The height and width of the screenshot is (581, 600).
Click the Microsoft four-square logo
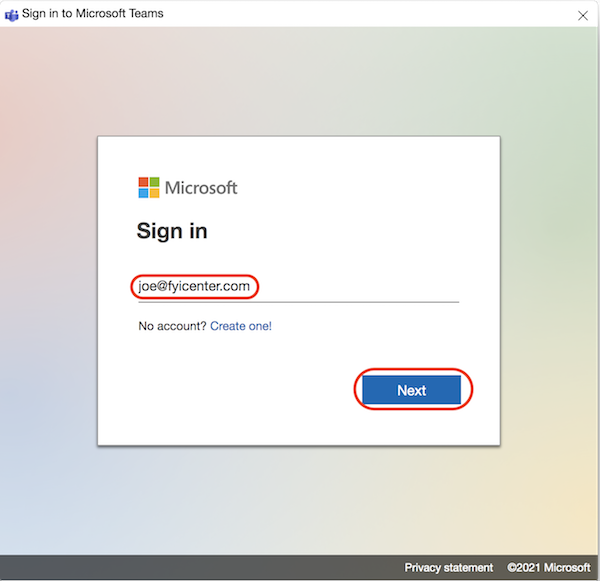click(x=149, y=188)
